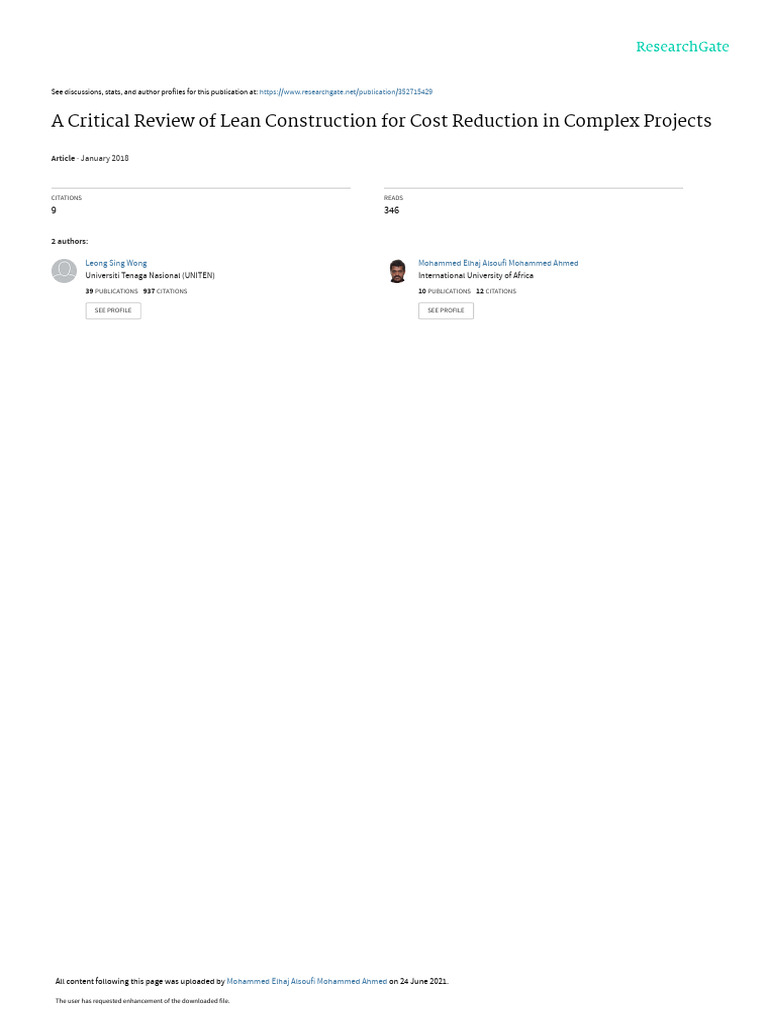Click the requested enhancement notice at the bottom
Screen dimensions: 768x1024
coord(142,1000)
